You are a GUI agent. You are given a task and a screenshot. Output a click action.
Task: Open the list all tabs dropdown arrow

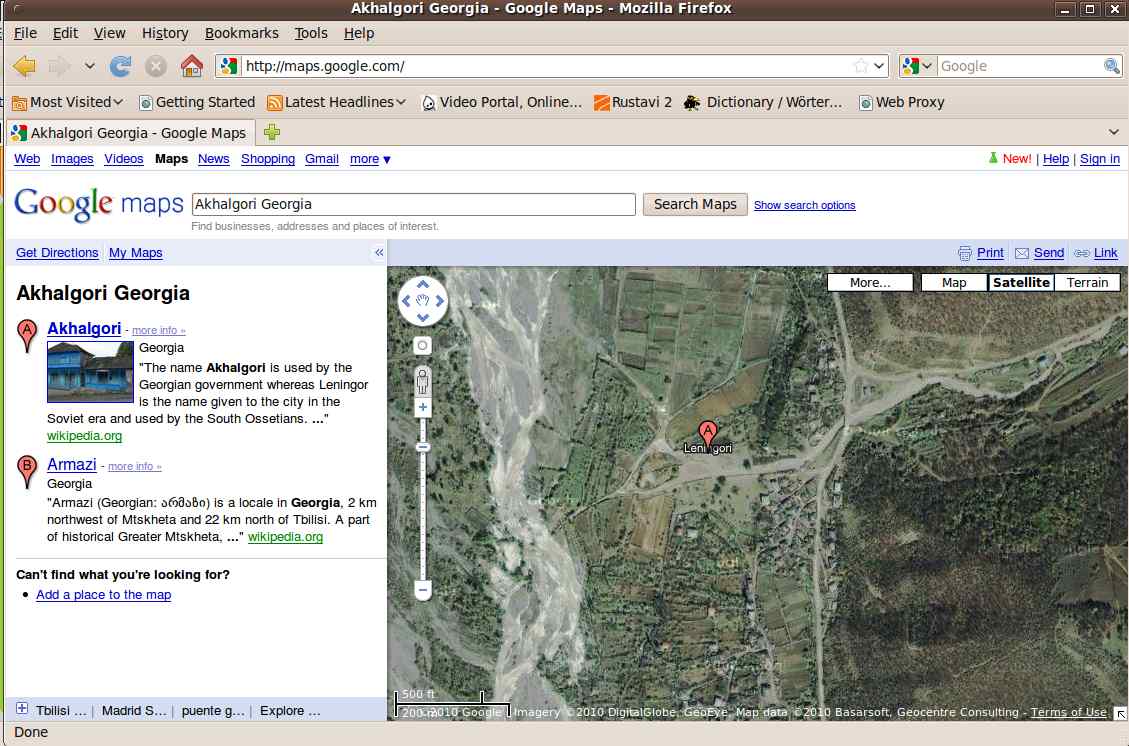[x=1114, y=132]
